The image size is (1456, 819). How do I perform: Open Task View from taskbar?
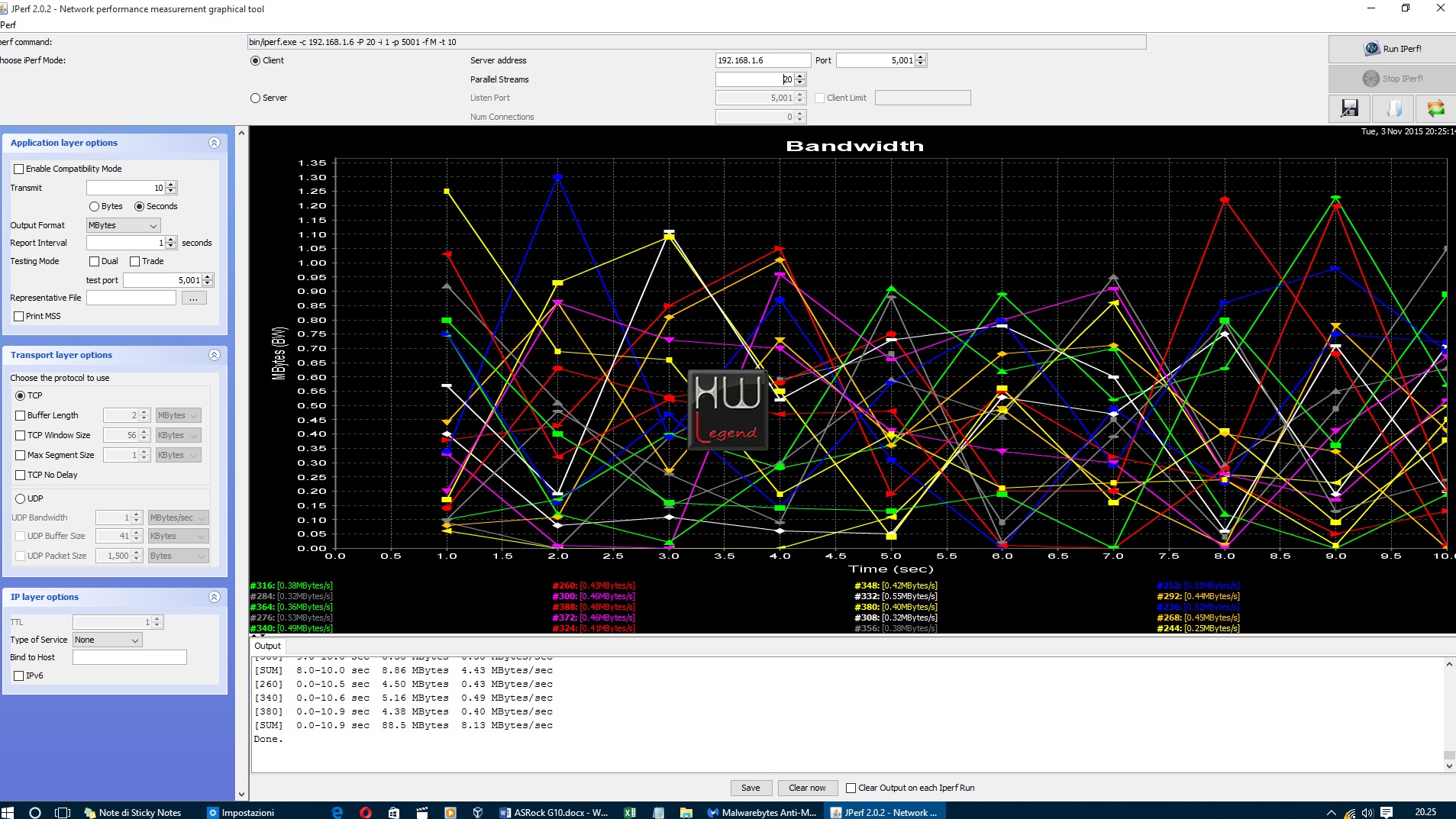click(x=63, y=812)
